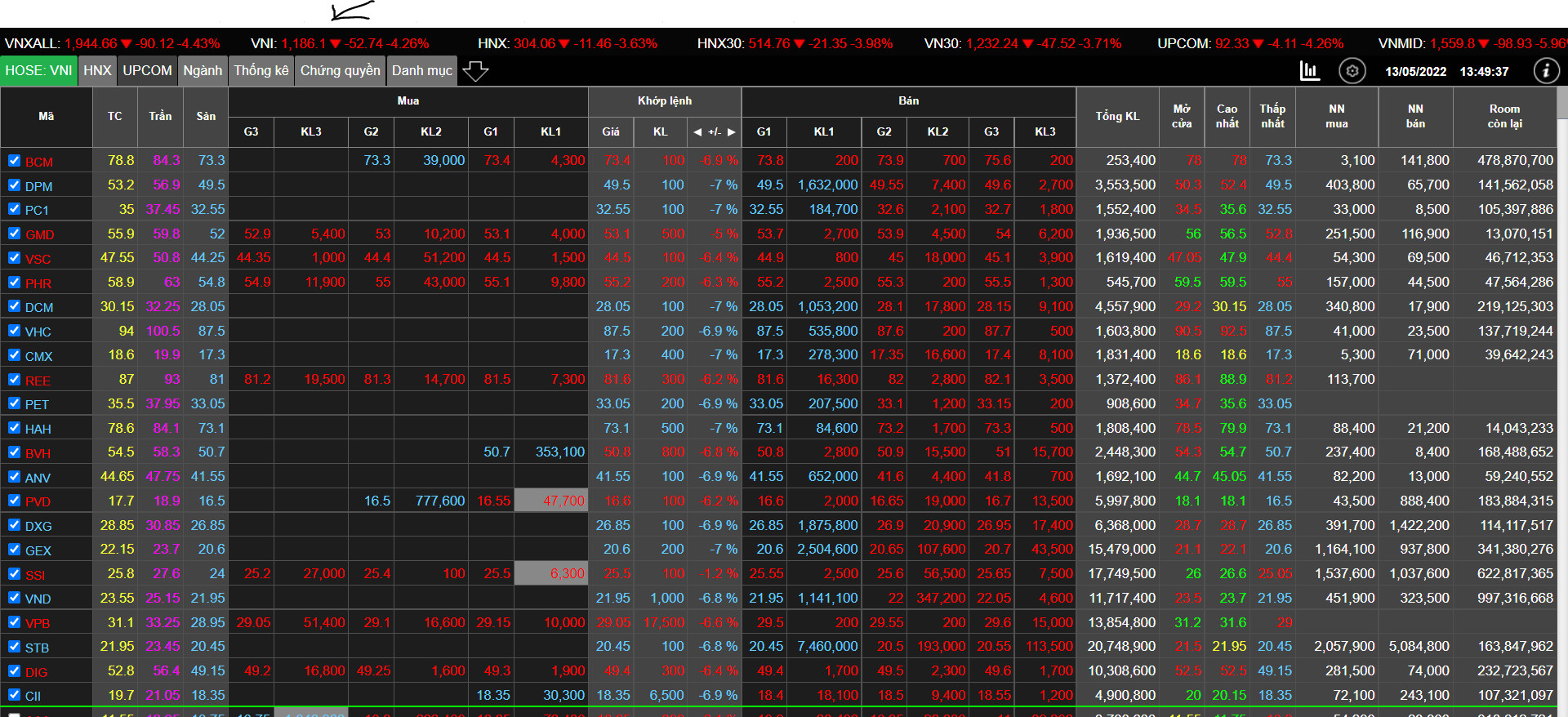Screen dimensions: 1568x717
Task: Click the Mã column header
Action: (x=47, y=117)
